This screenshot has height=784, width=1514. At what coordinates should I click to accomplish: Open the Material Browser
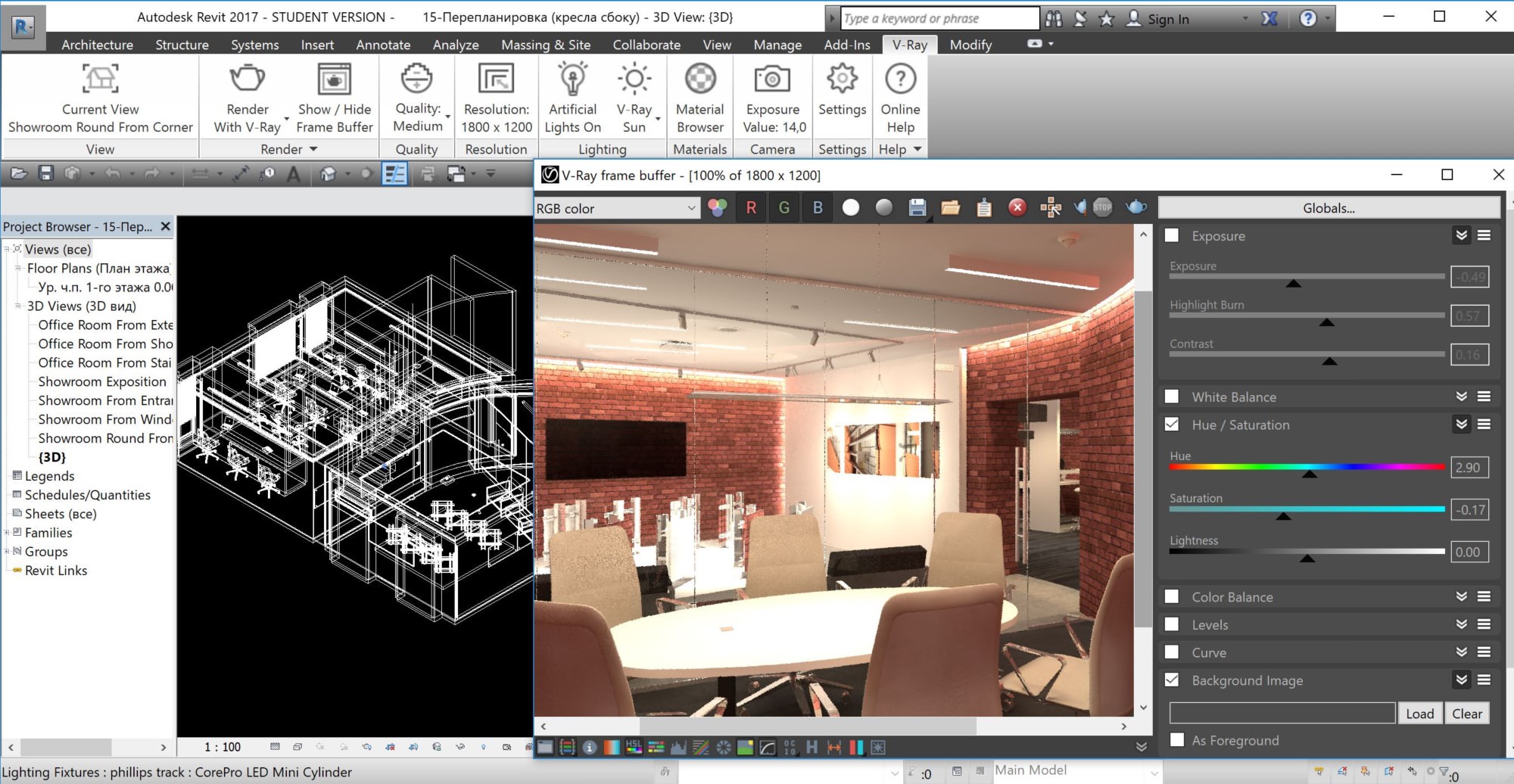click(x=700, y=99)
